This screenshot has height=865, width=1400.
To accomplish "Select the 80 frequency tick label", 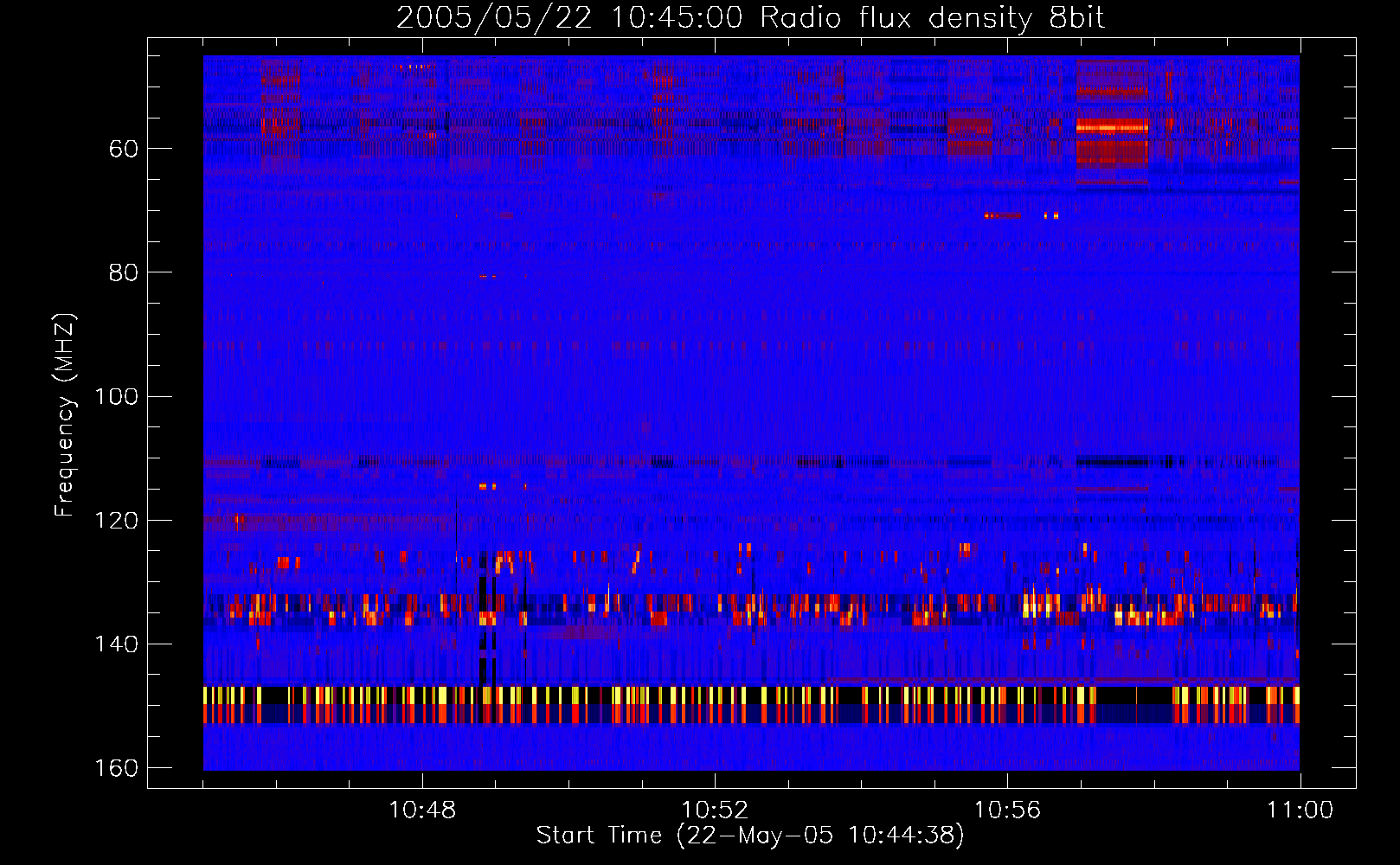I will point(124,272).
